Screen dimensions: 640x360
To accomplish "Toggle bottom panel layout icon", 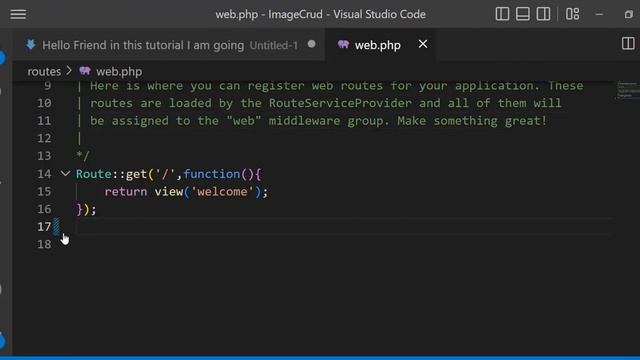I will coord(522,14).
